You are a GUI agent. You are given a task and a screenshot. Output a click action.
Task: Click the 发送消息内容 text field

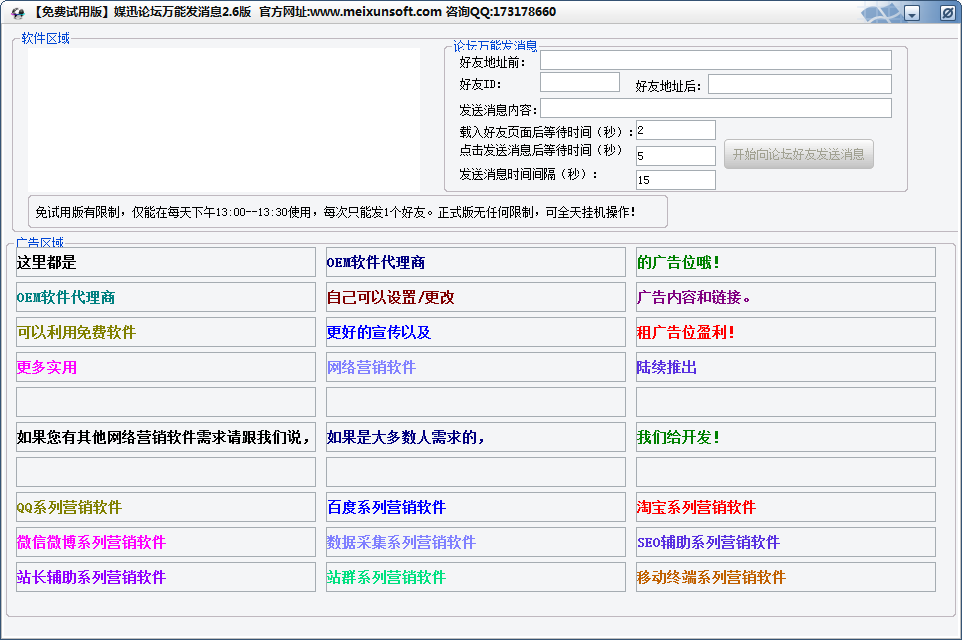(715, 108)
